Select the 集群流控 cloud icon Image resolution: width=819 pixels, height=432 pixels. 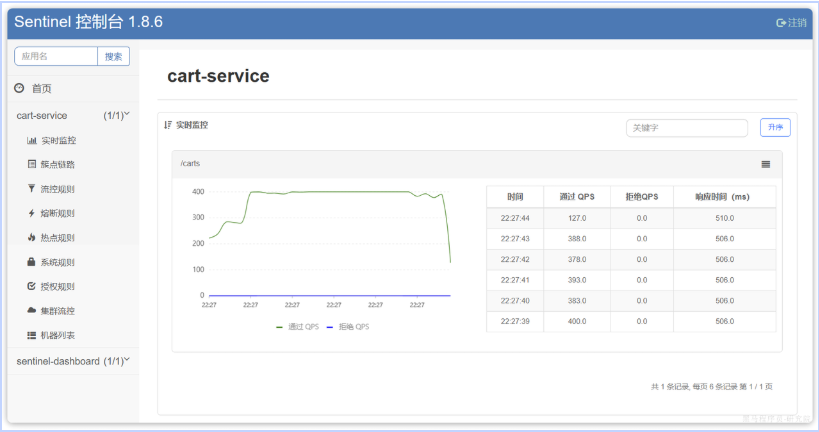click(32, 311)
